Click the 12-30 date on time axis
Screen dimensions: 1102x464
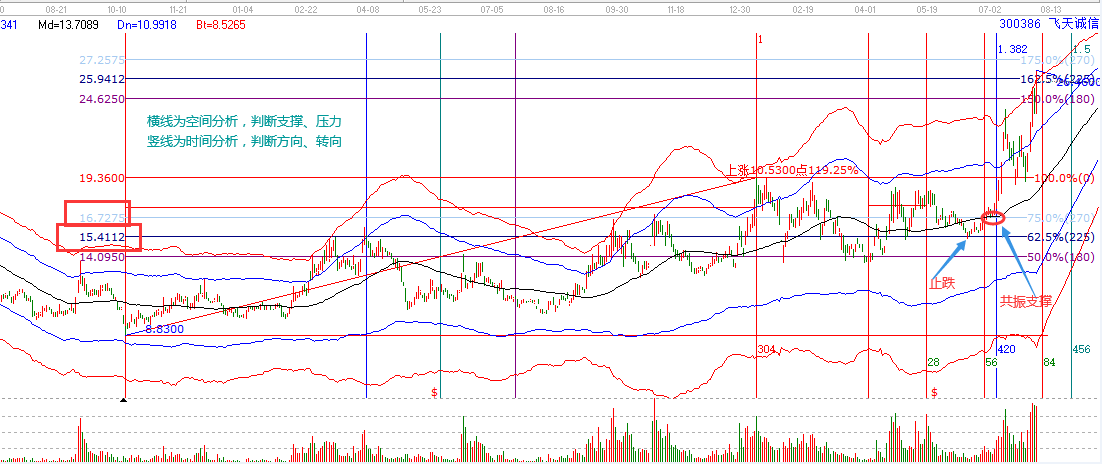(740, 7)
